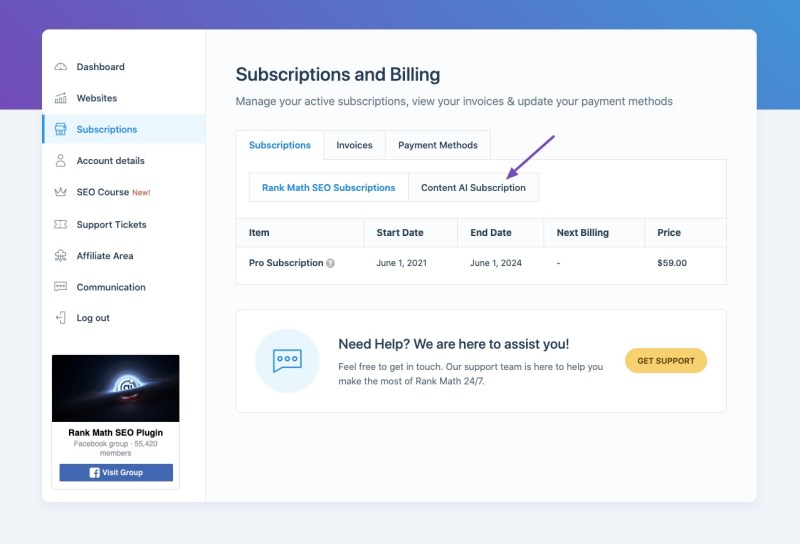Click Log out

click(x=93, y=318)
